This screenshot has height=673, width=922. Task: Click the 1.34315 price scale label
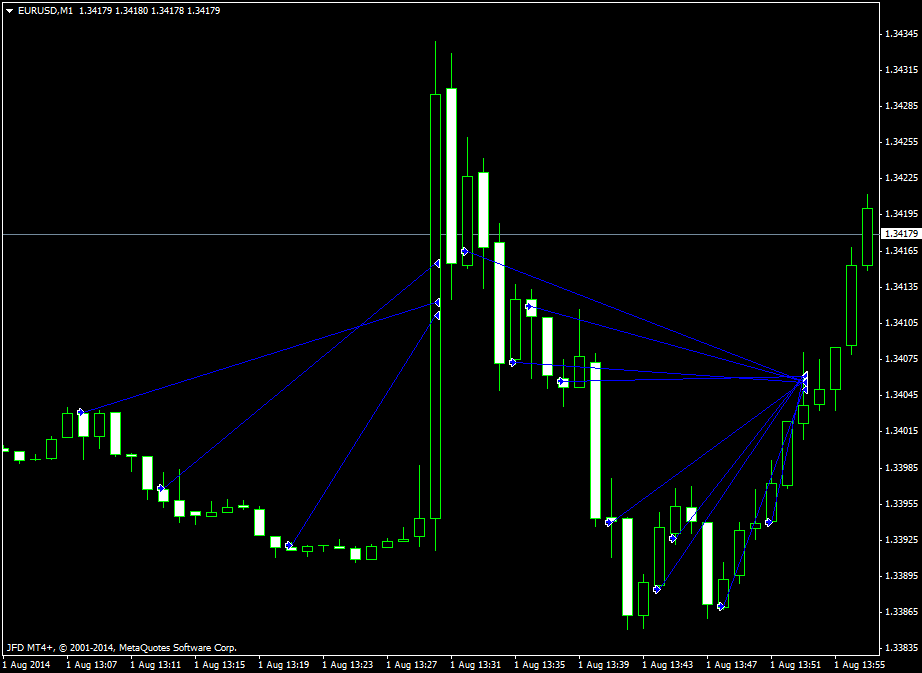pos(901,70)
